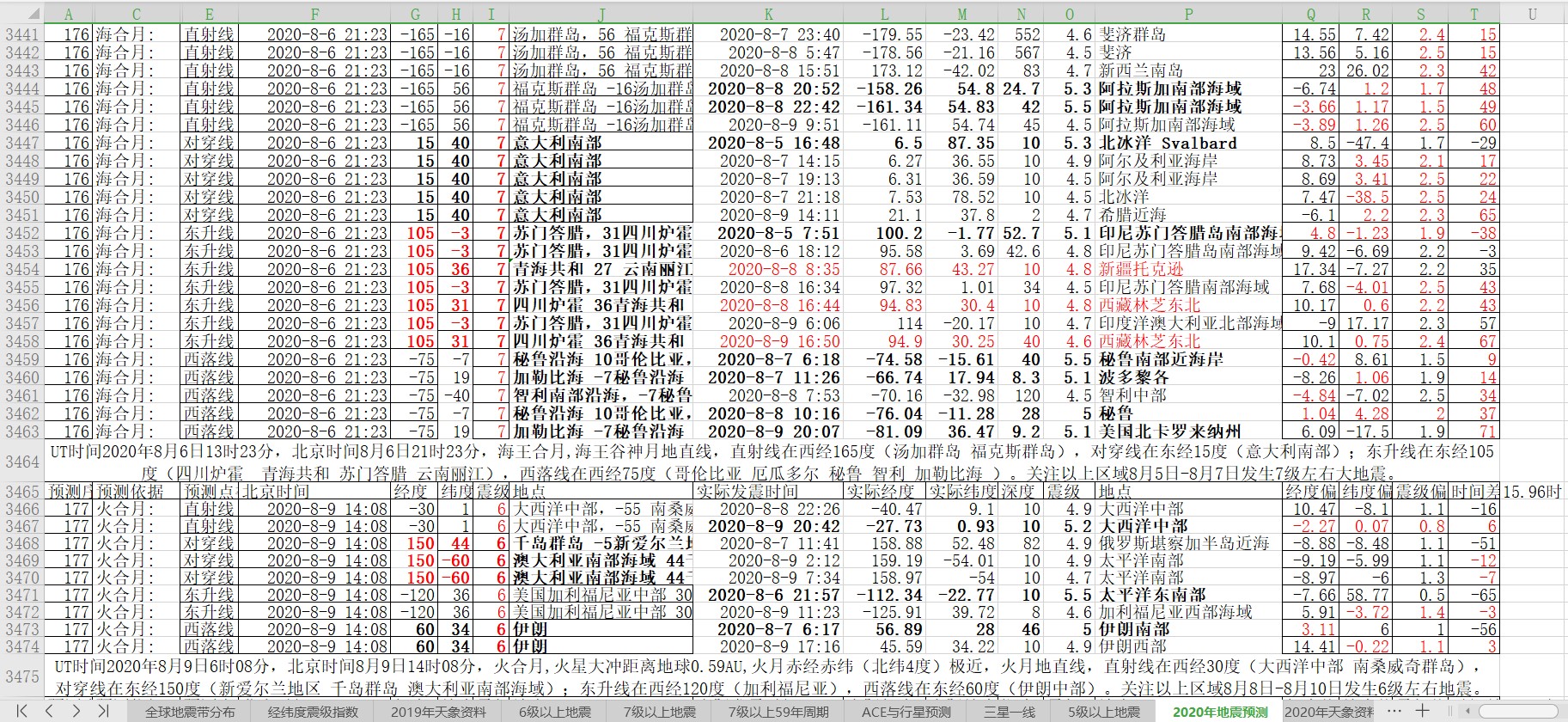Click the 实际发震时间 header cell

tap(768, 492)
